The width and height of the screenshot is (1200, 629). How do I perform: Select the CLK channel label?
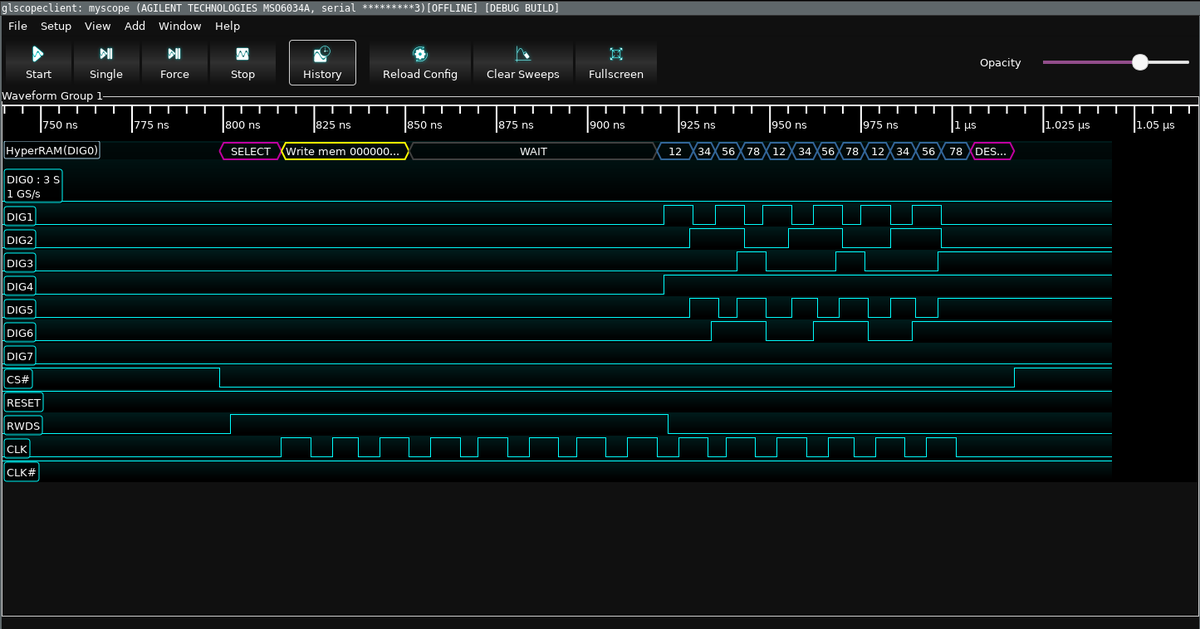(x=18, y=449)
